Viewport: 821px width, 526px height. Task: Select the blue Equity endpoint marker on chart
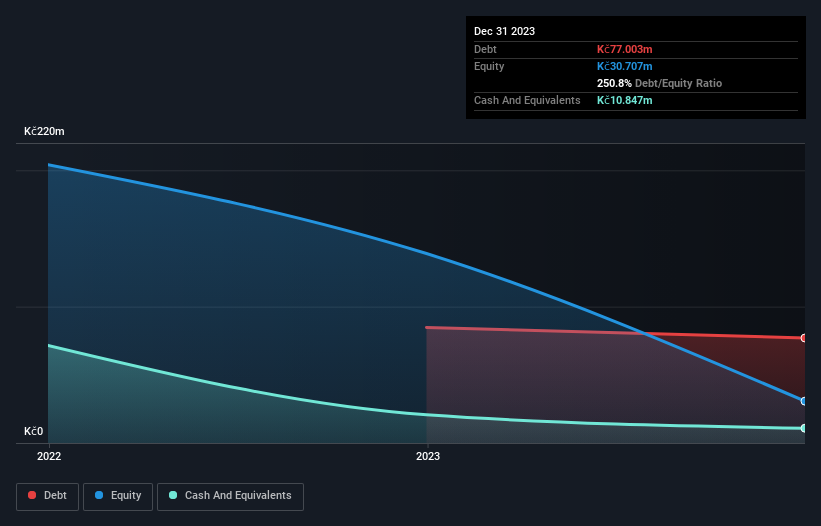803,401
